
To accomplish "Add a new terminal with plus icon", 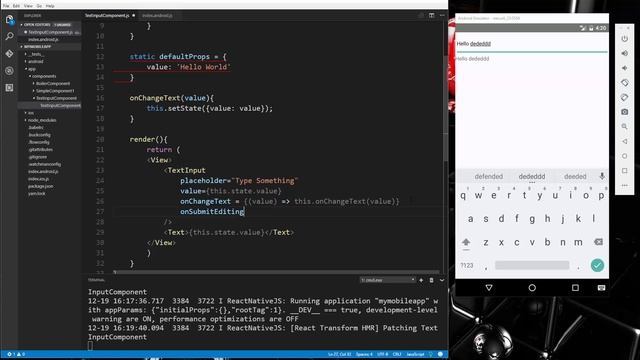I will tap(421, 280).
